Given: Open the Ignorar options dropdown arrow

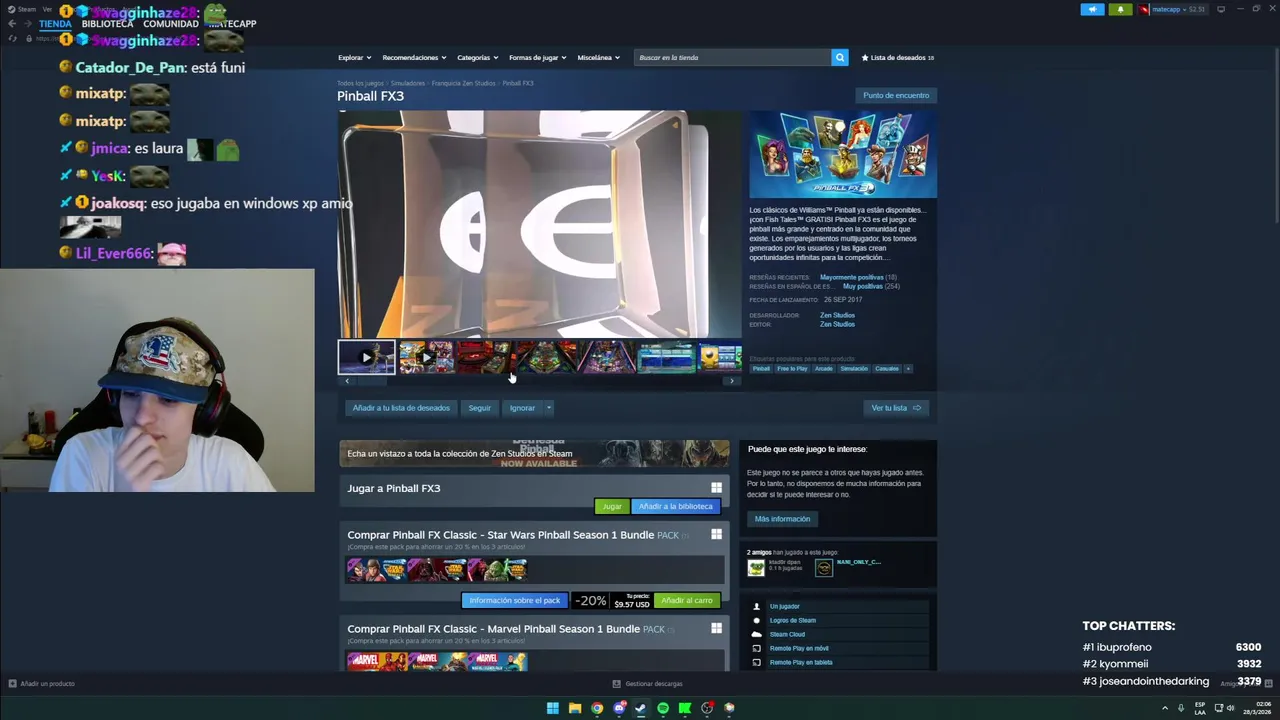Looking at the screenshot, I should coord(548,408).
